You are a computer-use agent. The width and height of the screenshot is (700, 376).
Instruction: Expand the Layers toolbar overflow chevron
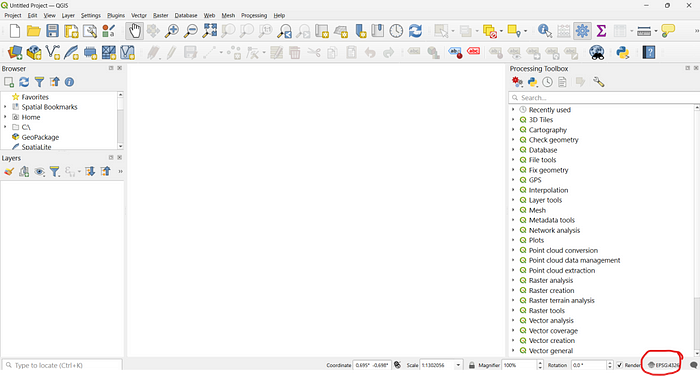[x=120, y=171]
